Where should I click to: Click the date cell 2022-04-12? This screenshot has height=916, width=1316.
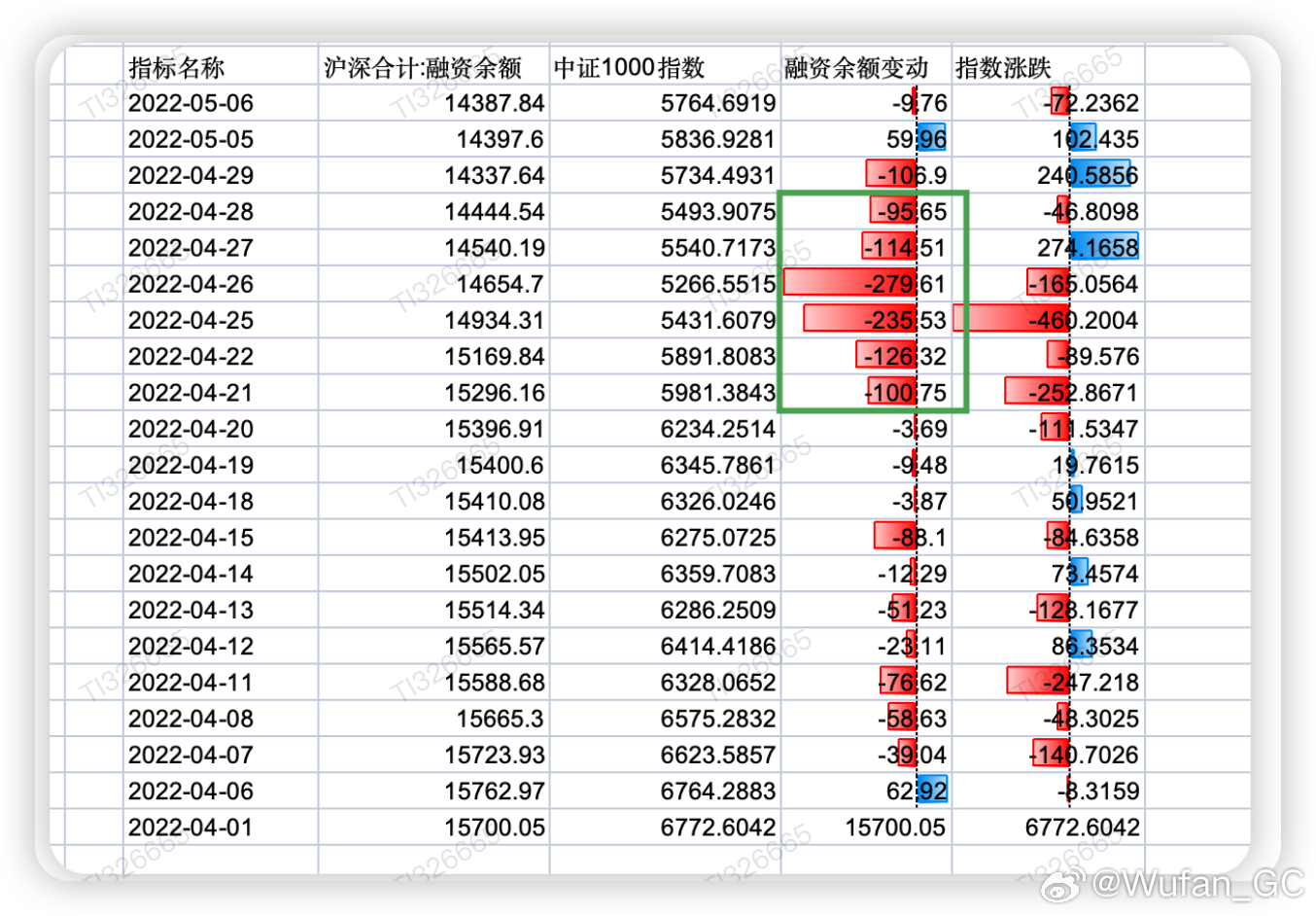point(221,646)
